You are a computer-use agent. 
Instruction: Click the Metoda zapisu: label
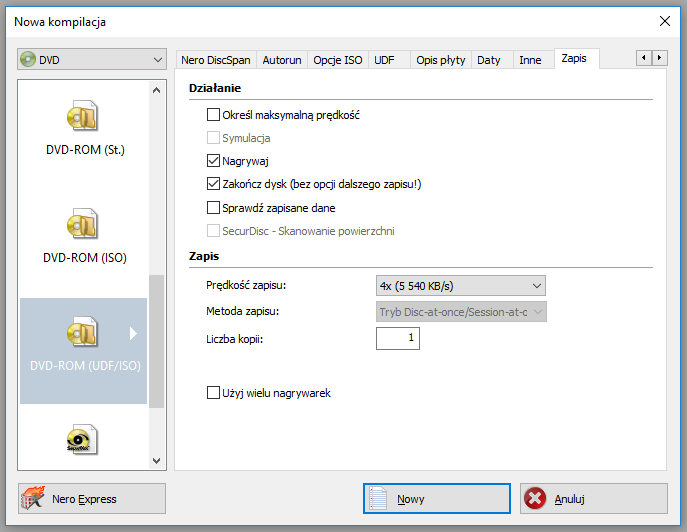click(x=242, y=311)
